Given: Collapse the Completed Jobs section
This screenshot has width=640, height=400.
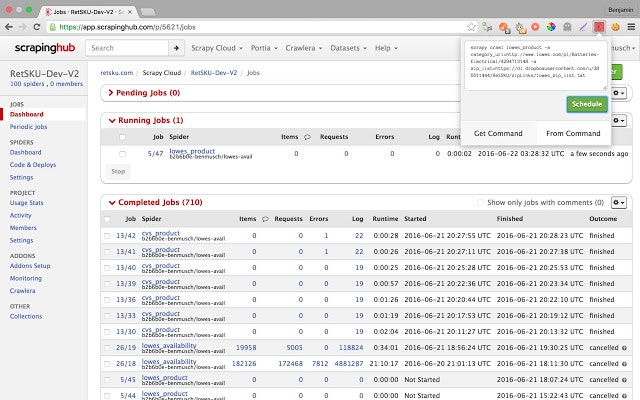Looking at the screenshot, I should (x=112, y=202).
